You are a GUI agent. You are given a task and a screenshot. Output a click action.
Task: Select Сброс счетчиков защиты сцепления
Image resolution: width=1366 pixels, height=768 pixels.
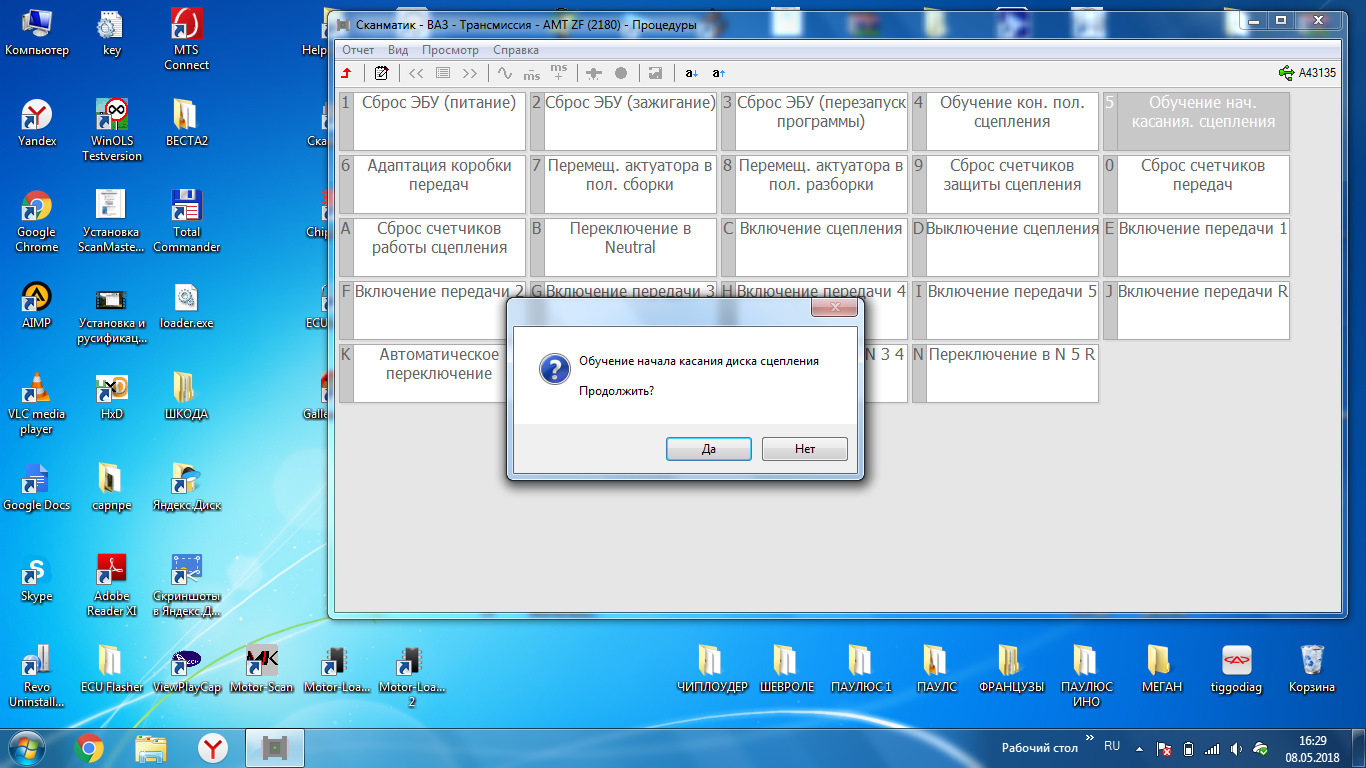(x=1005, y=184)
